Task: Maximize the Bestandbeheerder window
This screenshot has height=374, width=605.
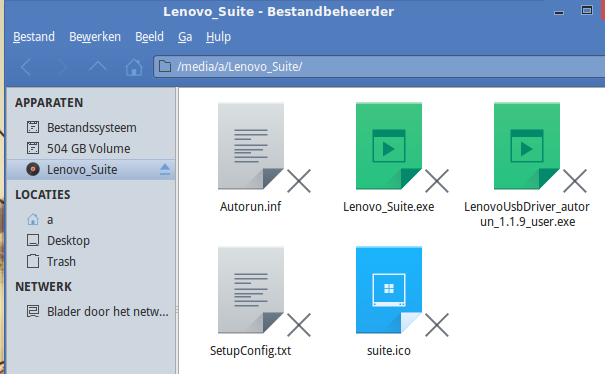Action: (586, 10)
